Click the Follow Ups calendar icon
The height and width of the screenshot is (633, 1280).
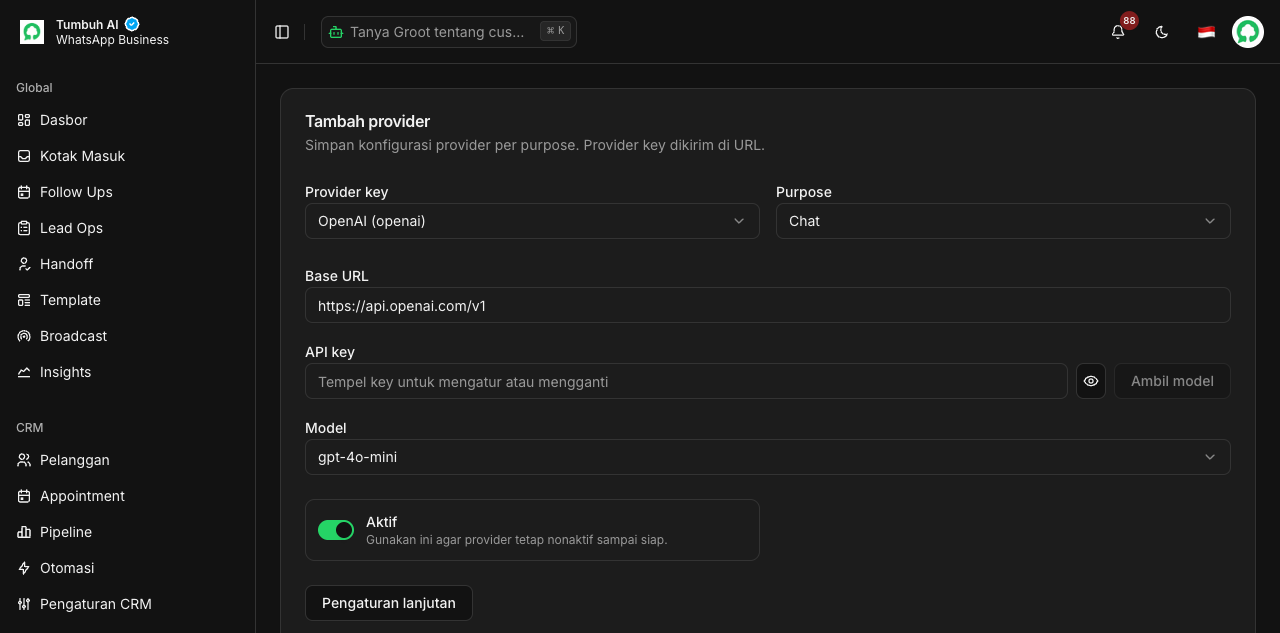pos(24,192)
